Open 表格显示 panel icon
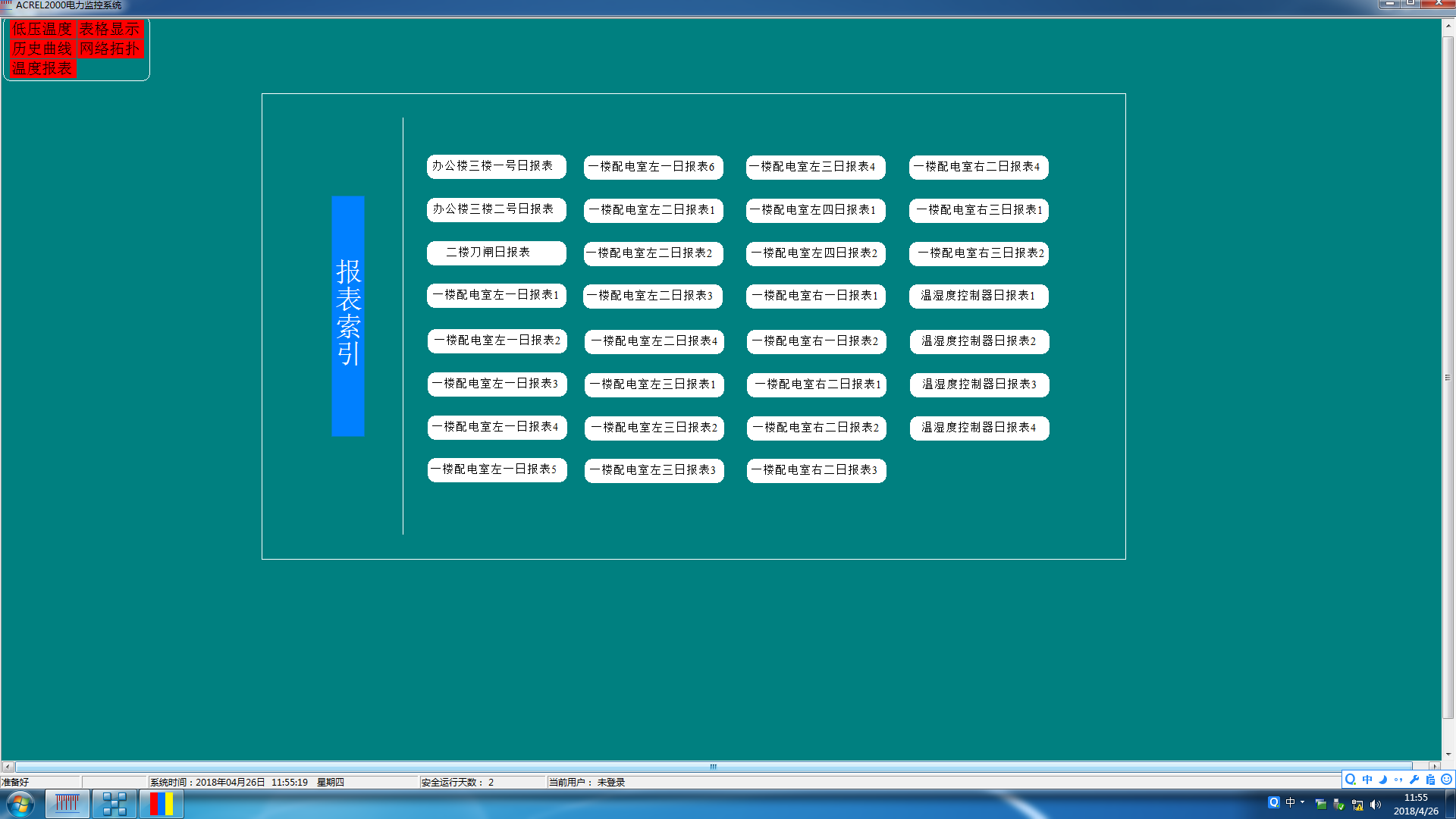The height and width of the screenshot is (819, 1456). (111, 29)
